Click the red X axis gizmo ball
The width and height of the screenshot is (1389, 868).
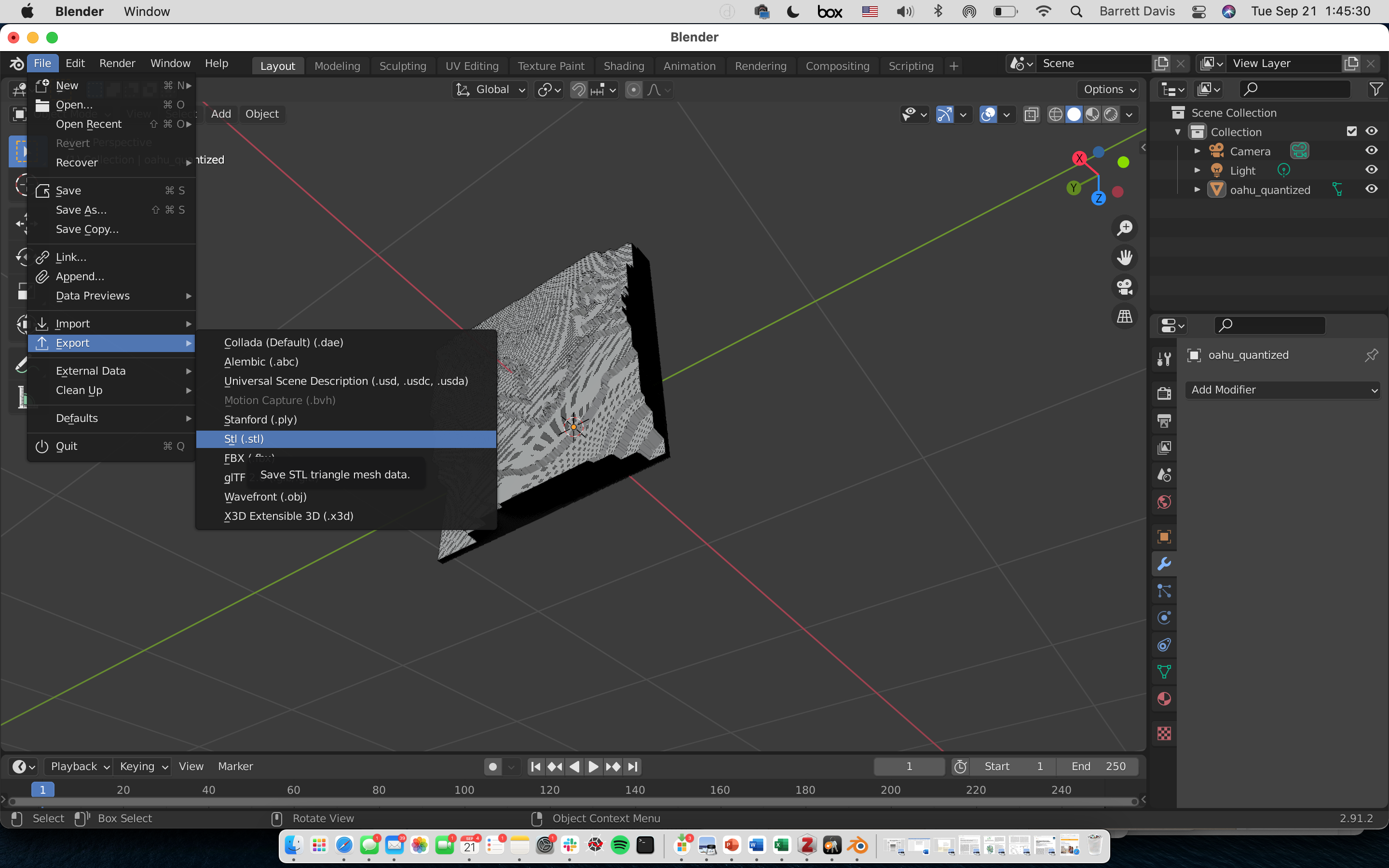1079,159
